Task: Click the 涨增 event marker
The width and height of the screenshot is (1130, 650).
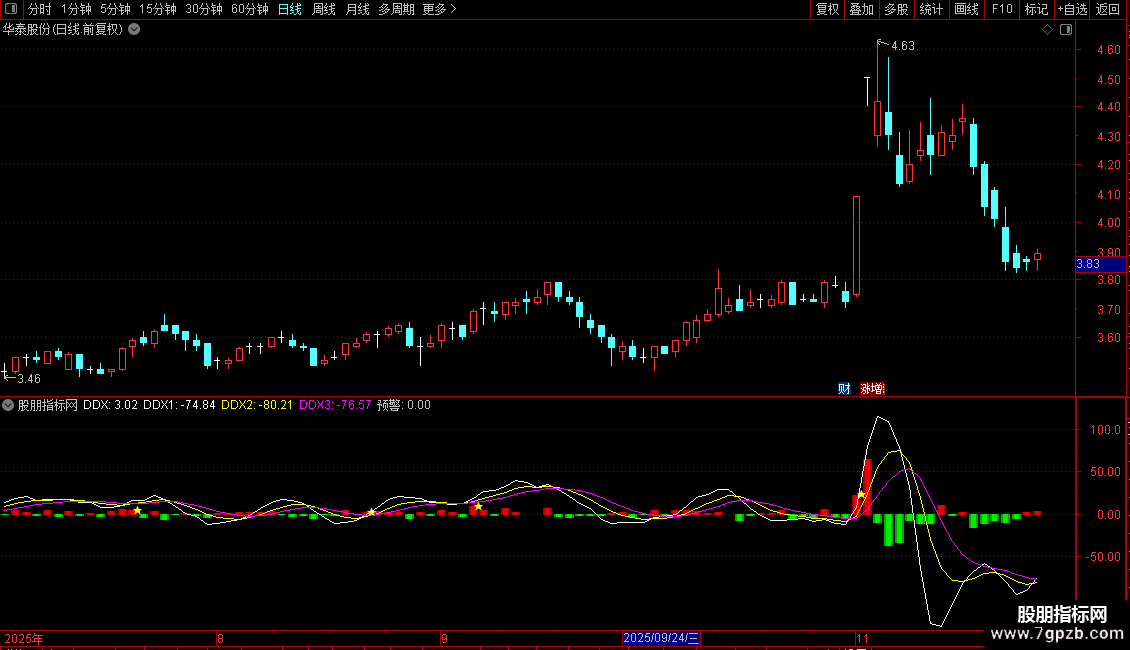Action: click(x=872, y=388)
